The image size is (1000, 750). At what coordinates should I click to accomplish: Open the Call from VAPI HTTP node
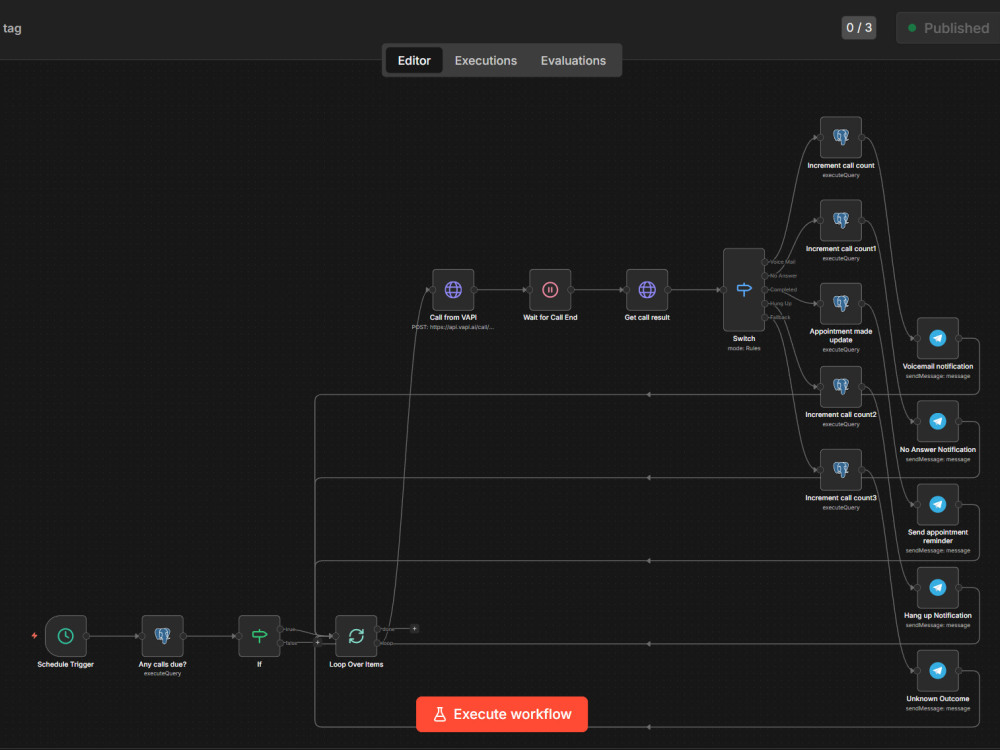click(453, 290)
